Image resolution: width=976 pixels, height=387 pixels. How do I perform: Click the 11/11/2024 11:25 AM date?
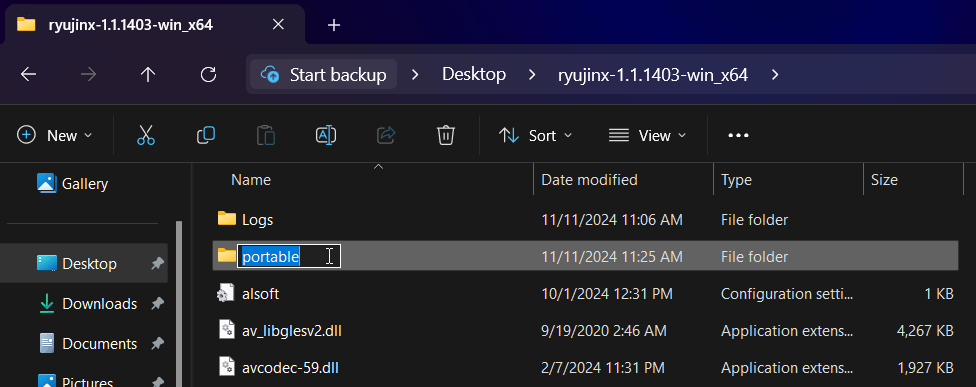[x=611, y=256]
